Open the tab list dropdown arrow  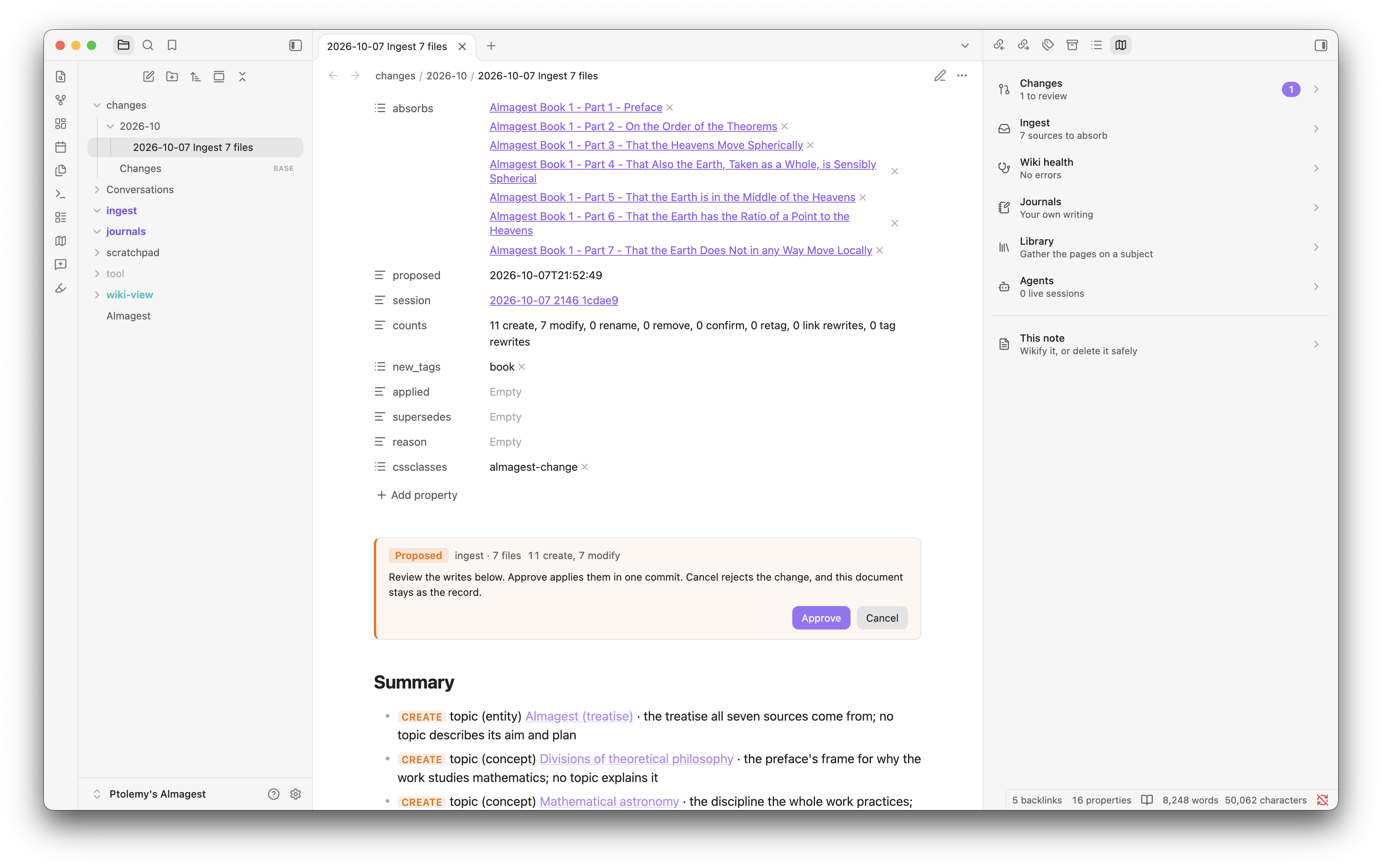965,46
